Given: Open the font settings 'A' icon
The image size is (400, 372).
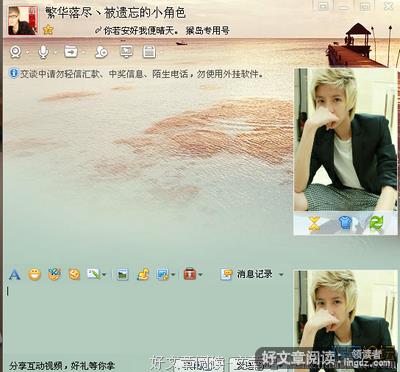Looking at the screenshot, I should [14, 275].
